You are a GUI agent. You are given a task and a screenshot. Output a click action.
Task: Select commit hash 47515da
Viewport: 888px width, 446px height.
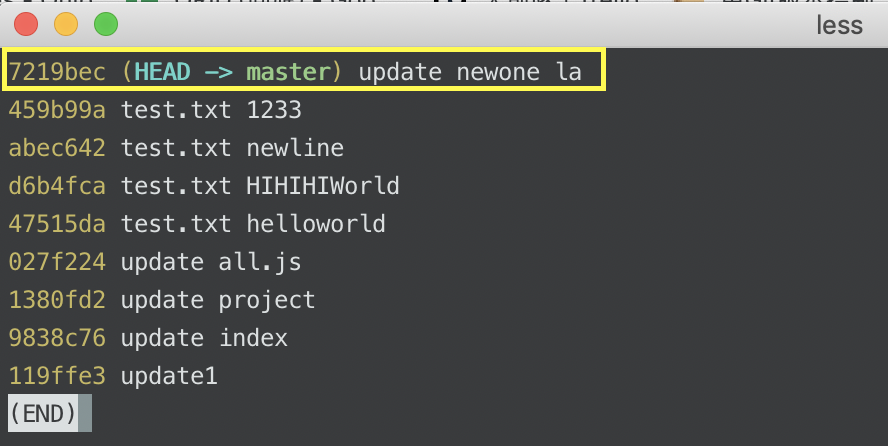point(57,224)
